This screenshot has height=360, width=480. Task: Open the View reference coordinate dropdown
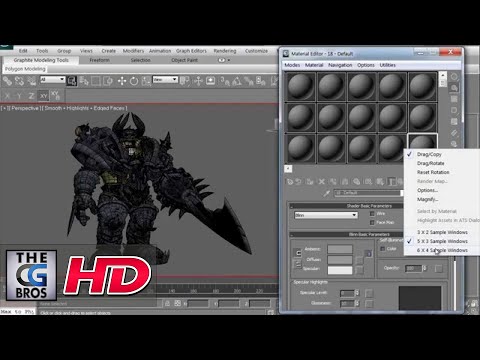tap(165, 80)
